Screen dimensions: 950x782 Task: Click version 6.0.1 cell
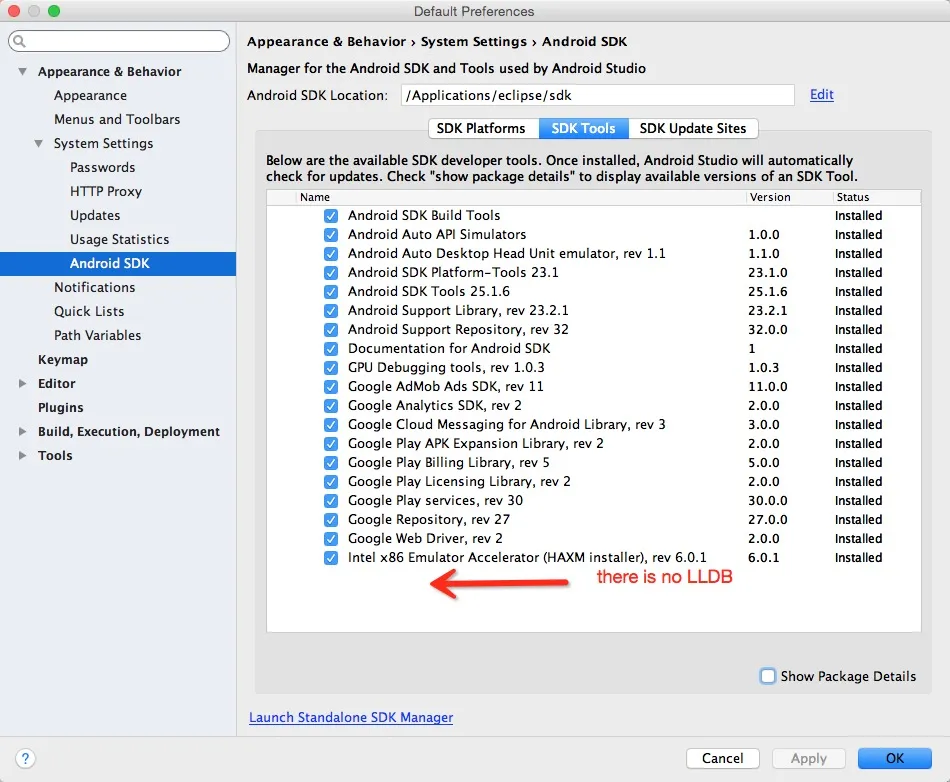click(x=763, y=558)
